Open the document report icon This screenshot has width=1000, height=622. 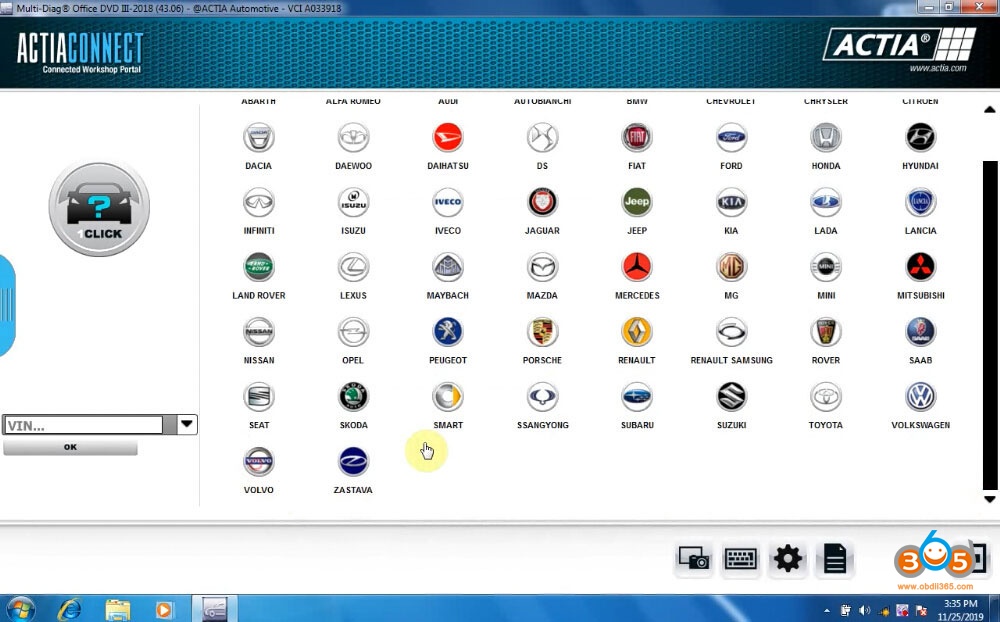coord(834,559)
